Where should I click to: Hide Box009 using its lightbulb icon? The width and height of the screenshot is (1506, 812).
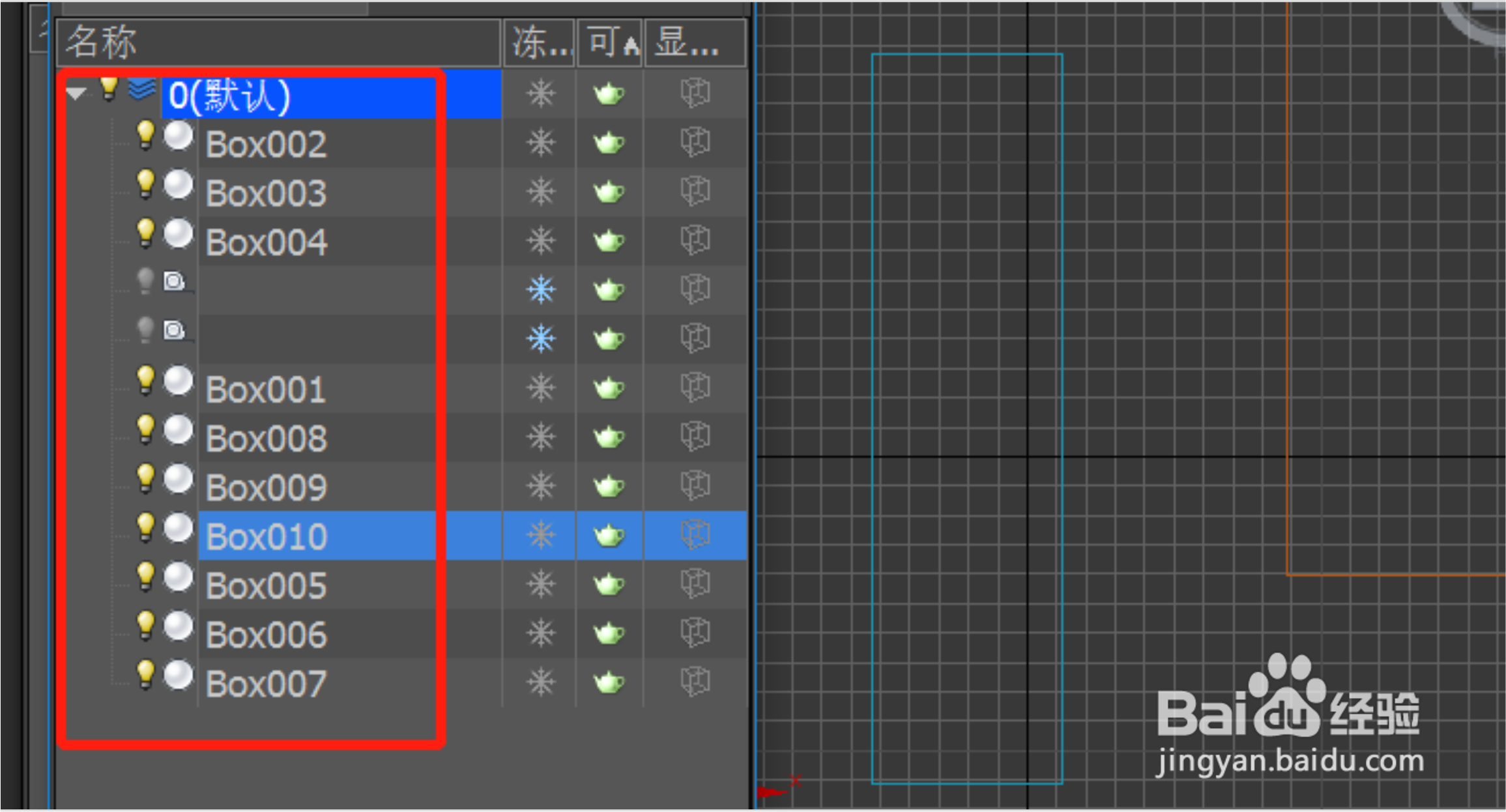(145, 478)
